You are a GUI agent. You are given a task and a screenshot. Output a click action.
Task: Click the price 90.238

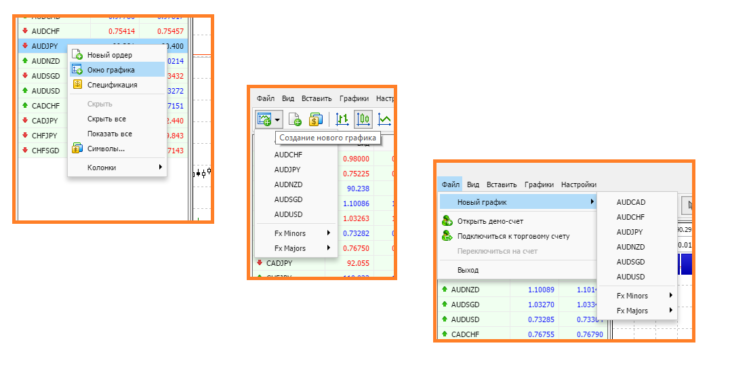tap(358, 189)
